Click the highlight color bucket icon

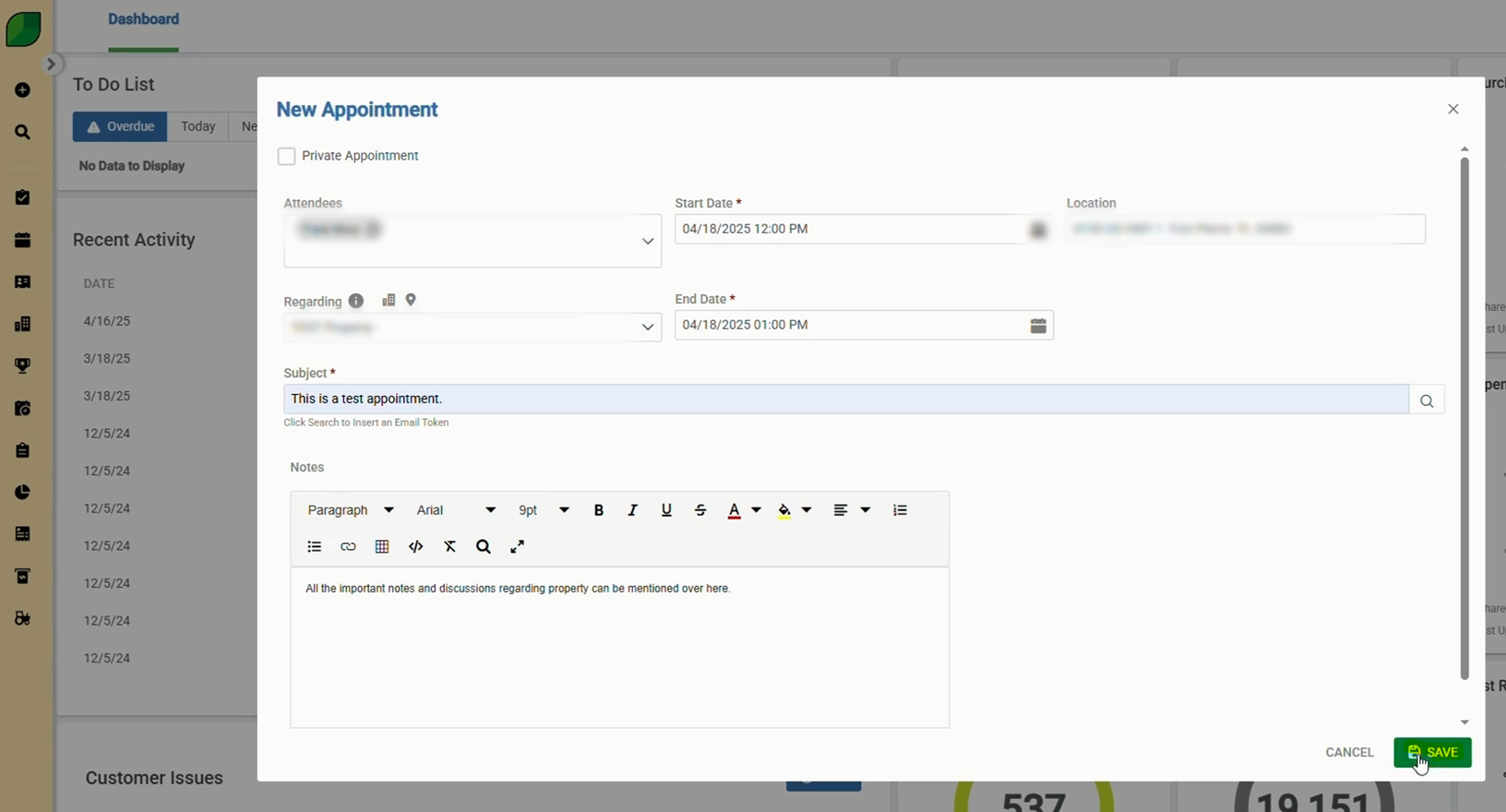pyautogui.click(x=784, y=510)
